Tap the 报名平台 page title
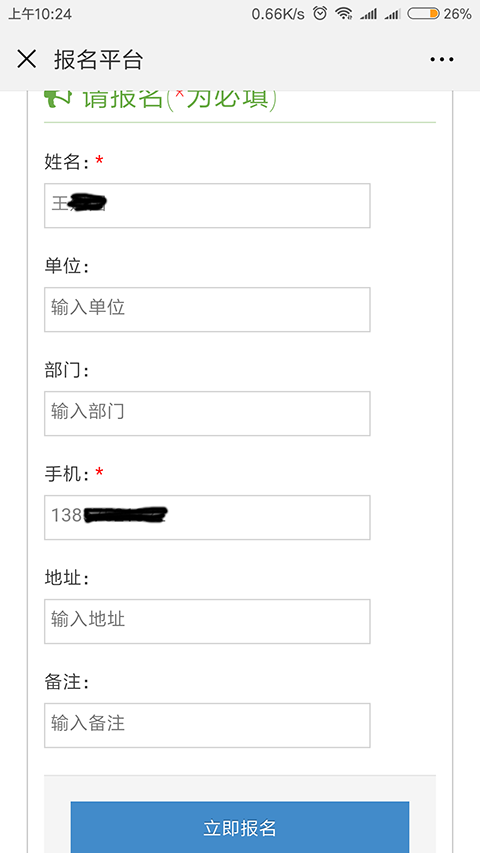 click(x=98, y=59)
